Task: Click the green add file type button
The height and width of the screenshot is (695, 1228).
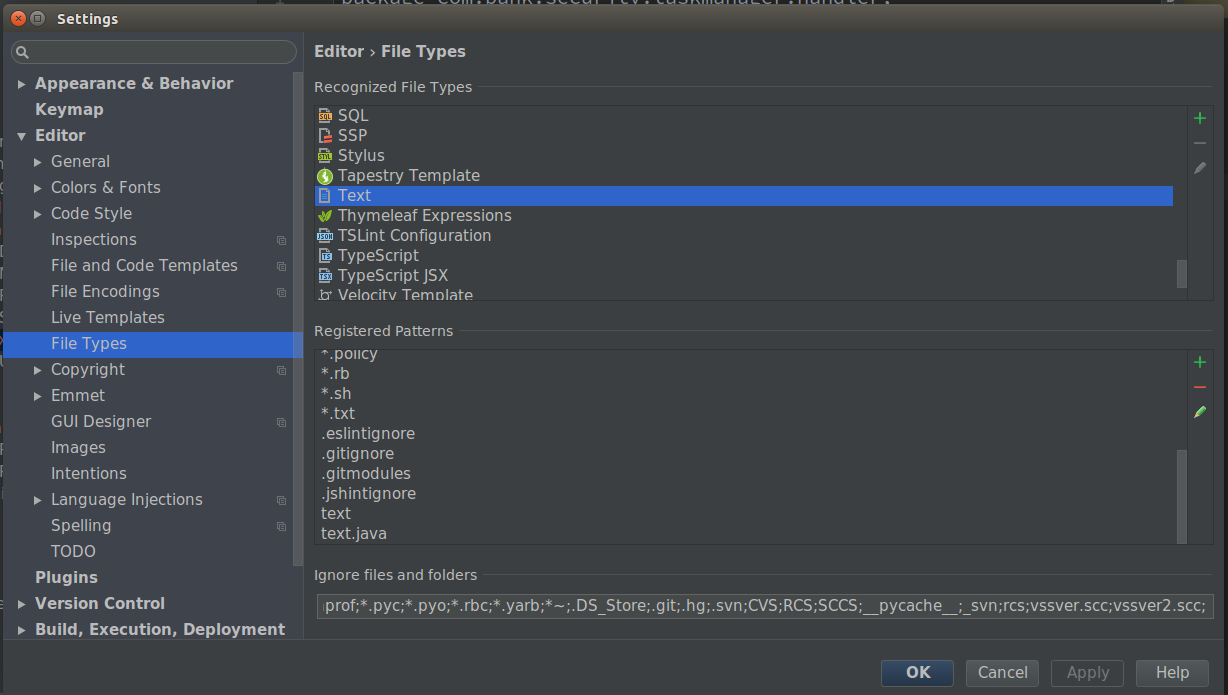Action: tap(1200, 118)
